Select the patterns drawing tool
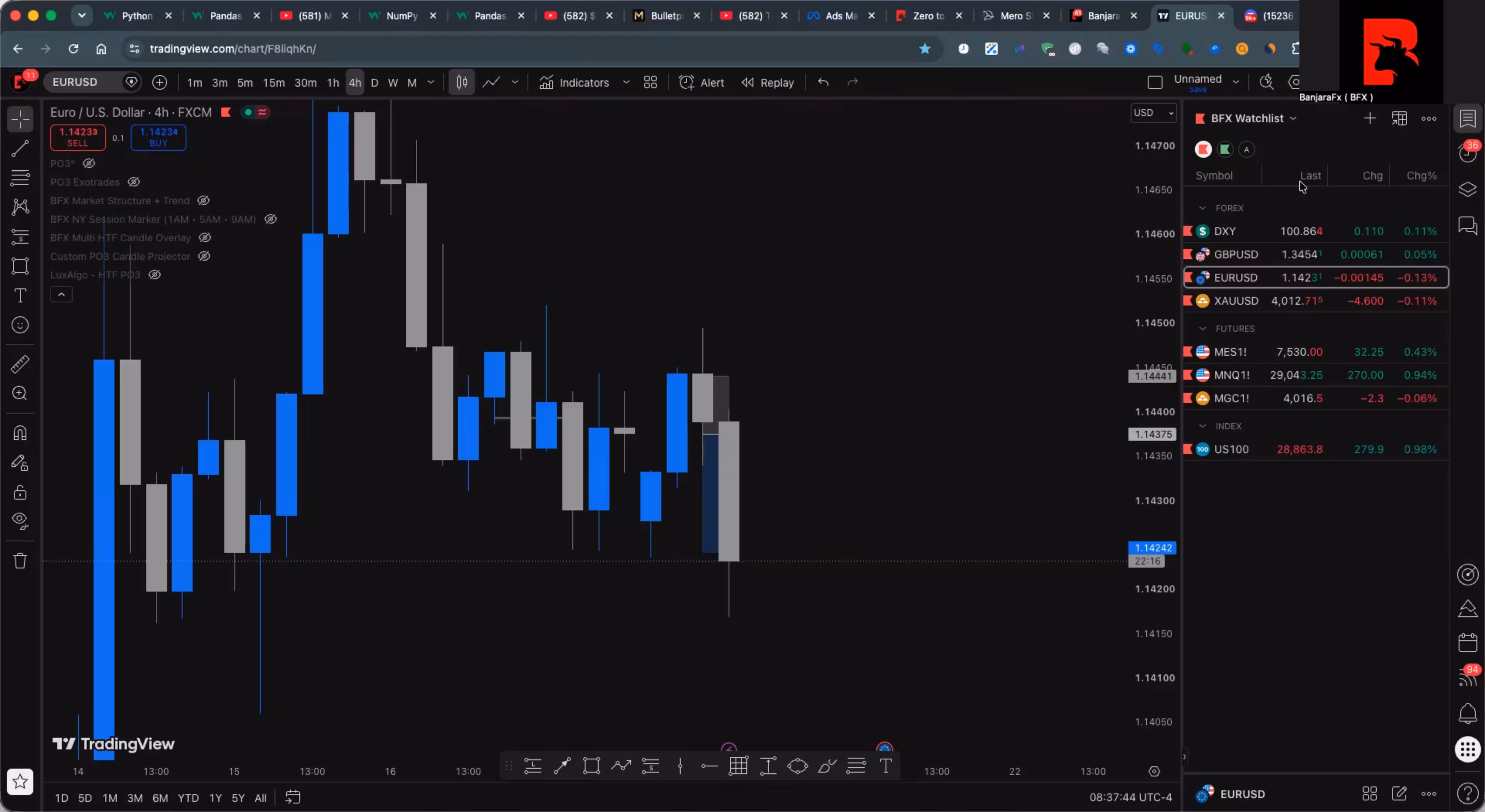 click(20, 207)
